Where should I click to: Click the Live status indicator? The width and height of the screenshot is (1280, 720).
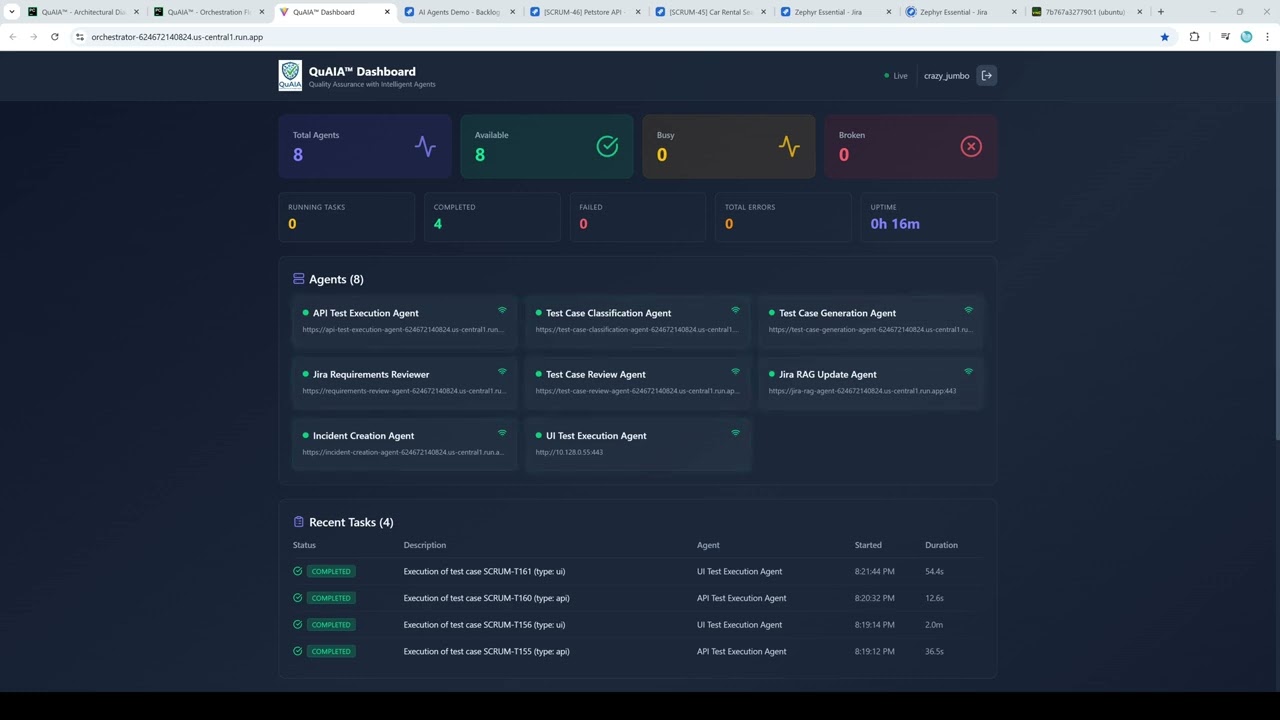coord(896,76)
